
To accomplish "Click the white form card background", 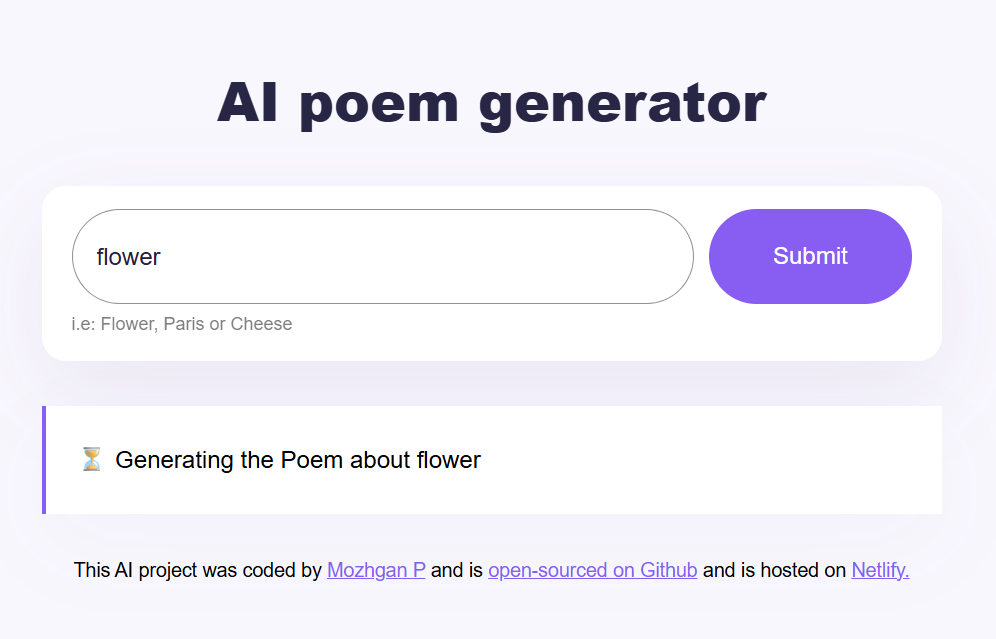I will click(500, 340).
